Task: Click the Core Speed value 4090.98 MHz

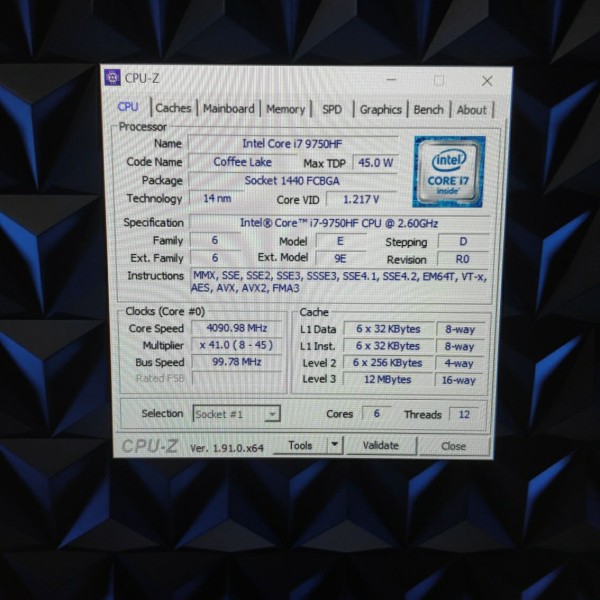Action: (236, 328)
